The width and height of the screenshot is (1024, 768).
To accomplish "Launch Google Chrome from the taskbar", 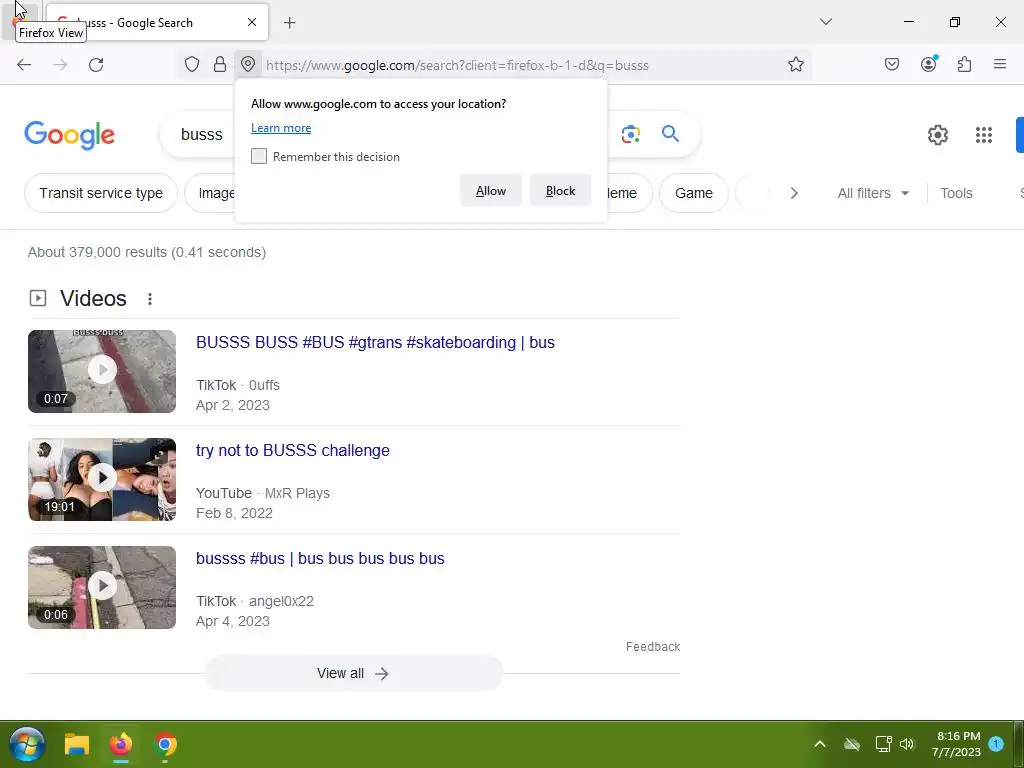I will tap(165, 744).
